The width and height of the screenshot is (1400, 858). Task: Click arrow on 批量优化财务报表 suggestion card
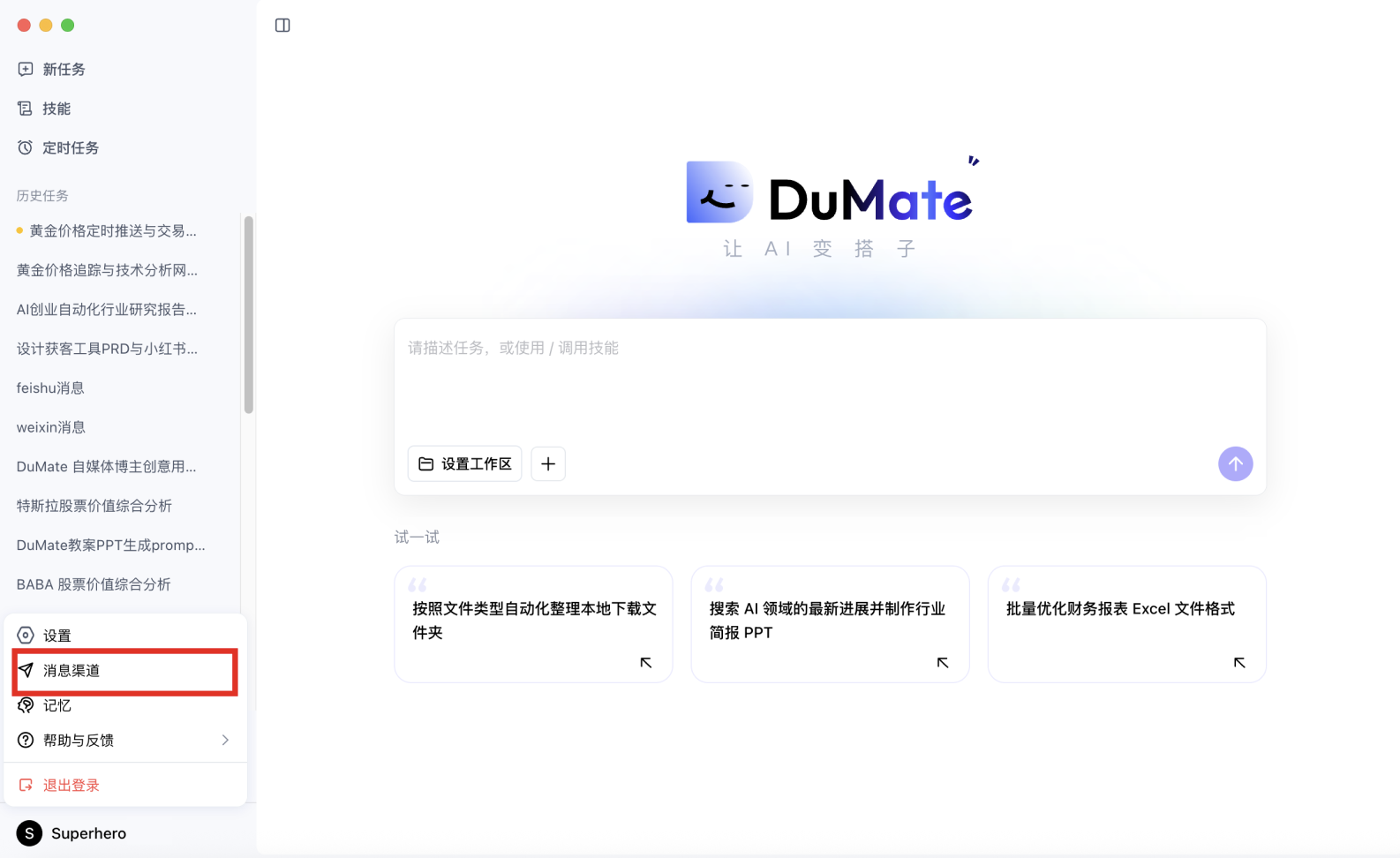click(x=1239, y=662)
